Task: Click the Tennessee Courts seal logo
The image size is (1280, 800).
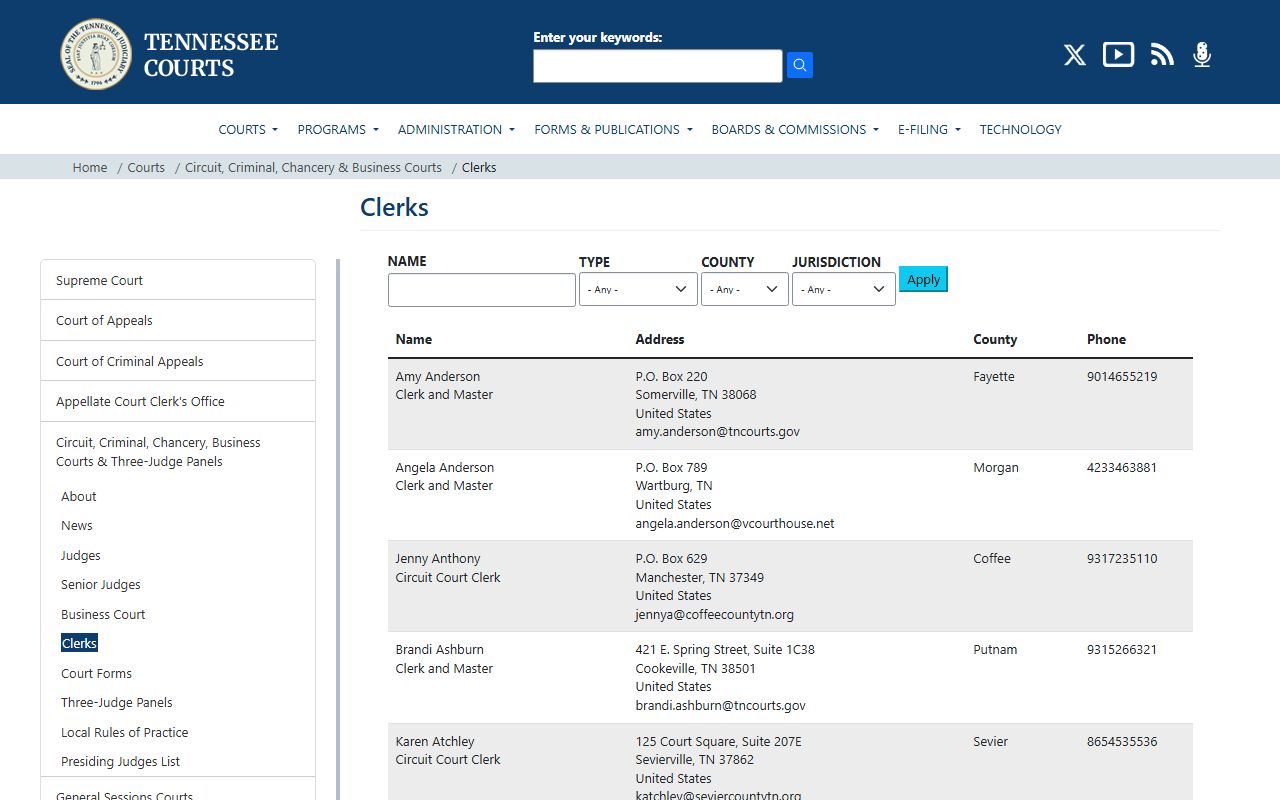Action: click(x=96, y=54)
